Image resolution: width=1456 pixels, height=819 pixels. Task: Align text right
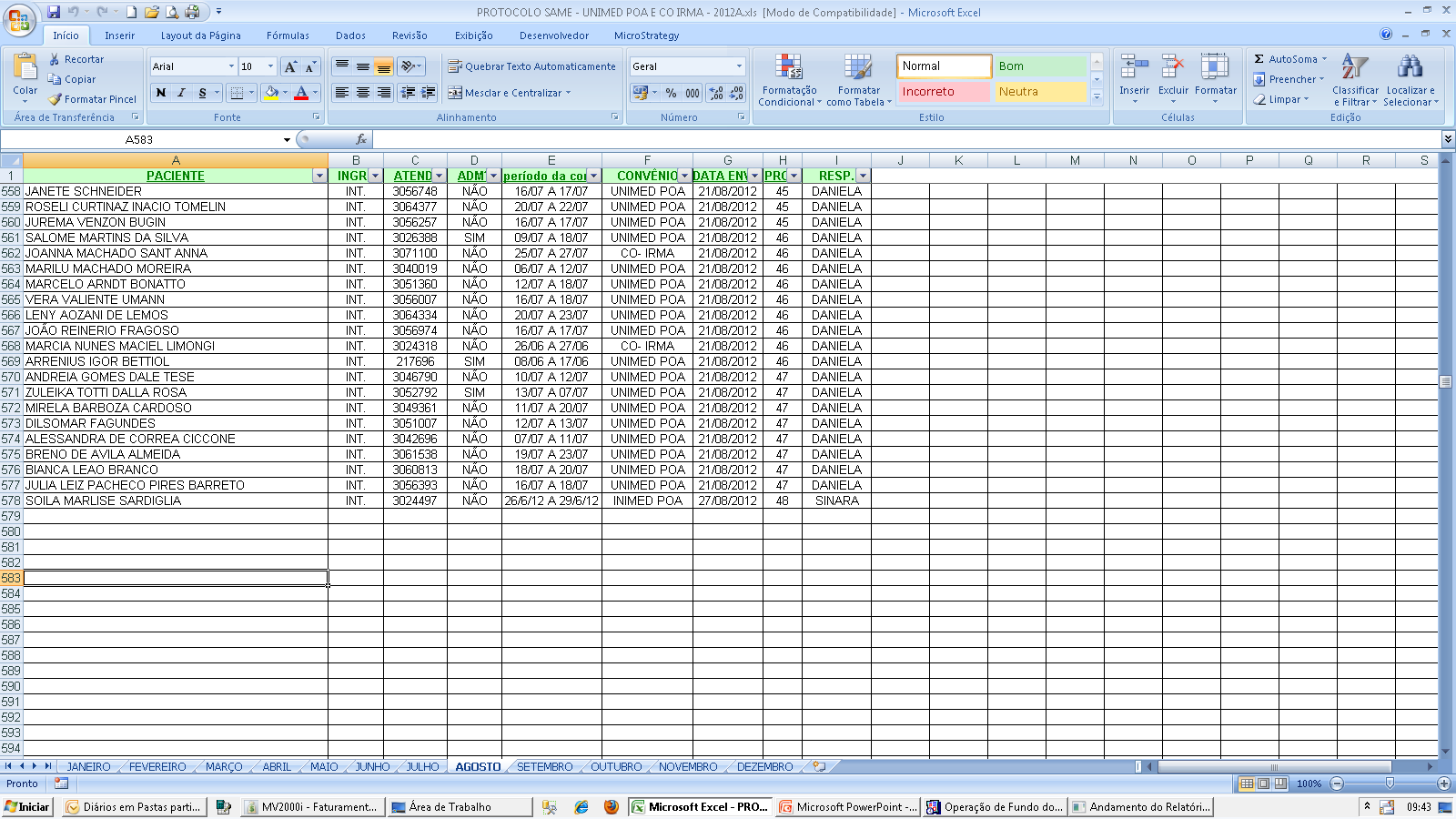(x=384, y=93)
